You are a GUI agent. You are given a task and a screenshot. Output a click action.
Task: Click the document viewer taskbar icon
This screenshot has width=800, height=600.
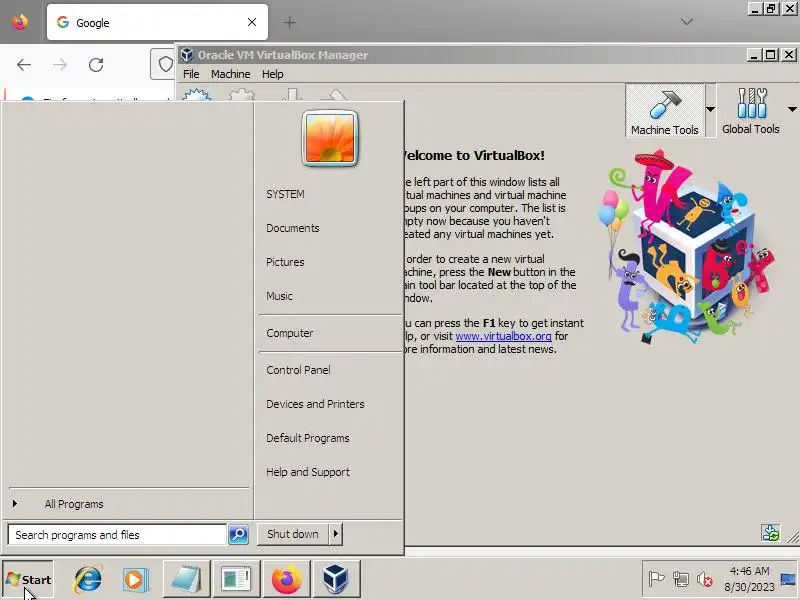click(236, 579)
